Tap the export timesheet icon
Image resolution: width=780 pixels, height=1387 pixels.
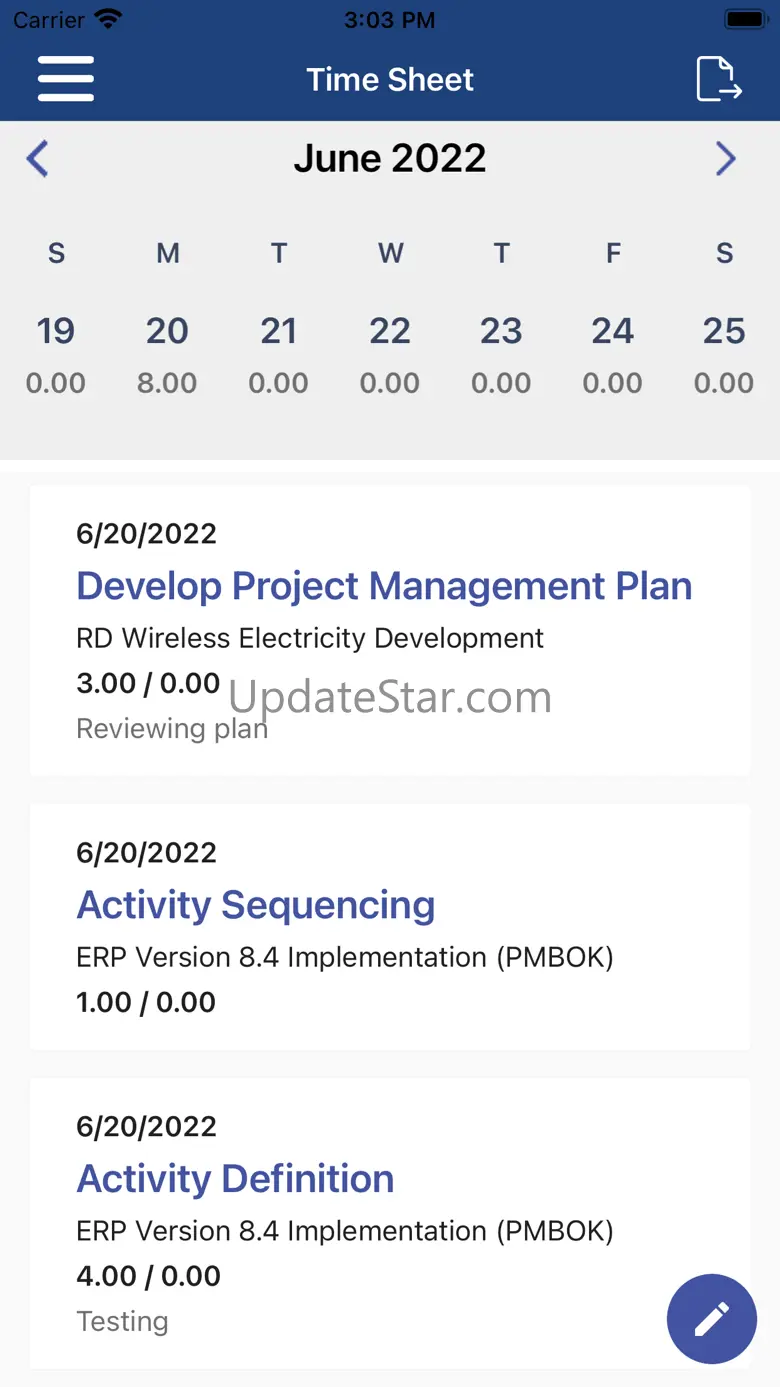pyautogui.click(x=718, y=79)
